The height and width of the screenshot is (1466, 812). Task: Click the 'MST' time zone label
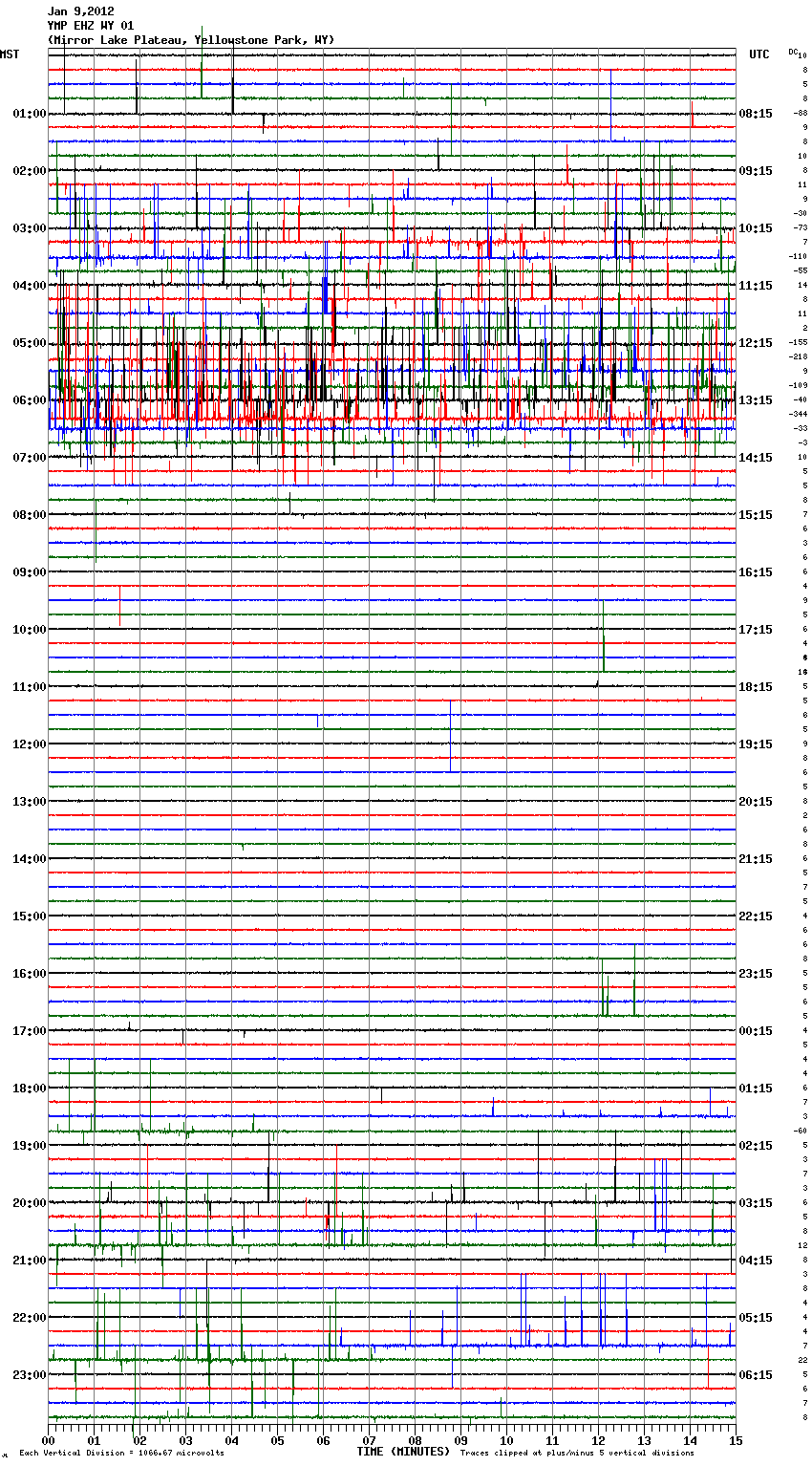click(x=10, y=54)
